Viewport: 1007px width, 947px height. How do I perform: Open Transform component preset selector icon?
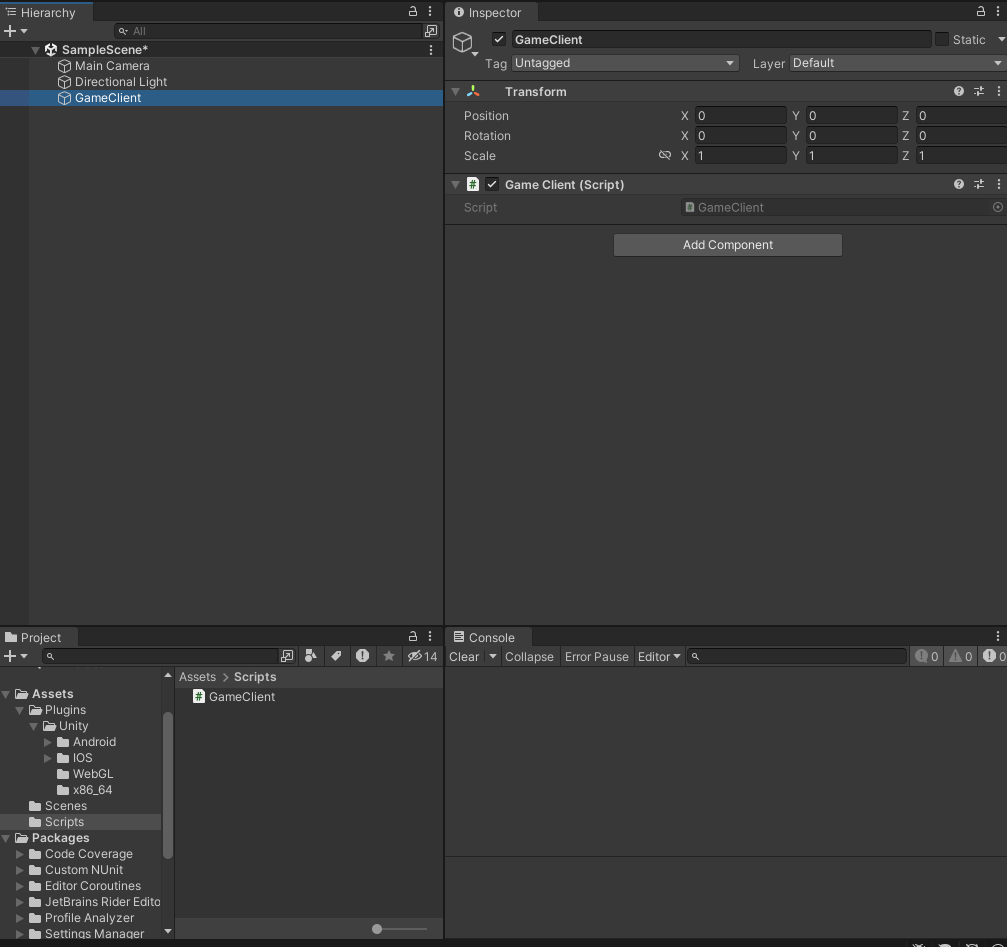pos(979,91)
